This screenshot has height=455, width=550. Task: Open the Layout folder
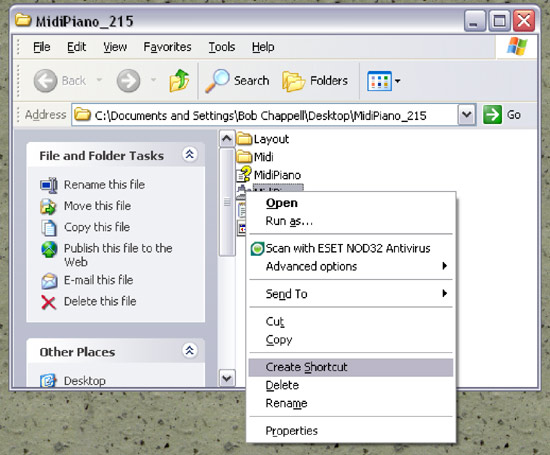pos(263,139)
